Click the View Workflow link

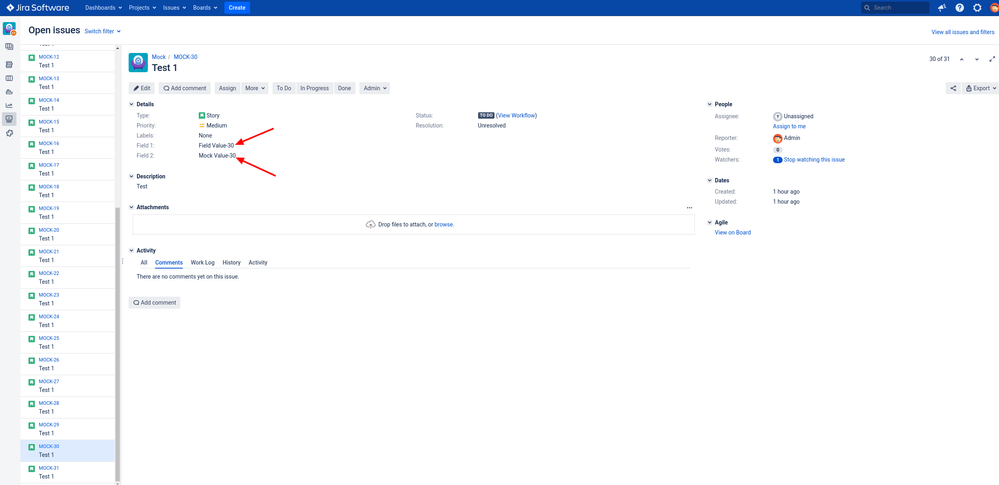(517, 116)
